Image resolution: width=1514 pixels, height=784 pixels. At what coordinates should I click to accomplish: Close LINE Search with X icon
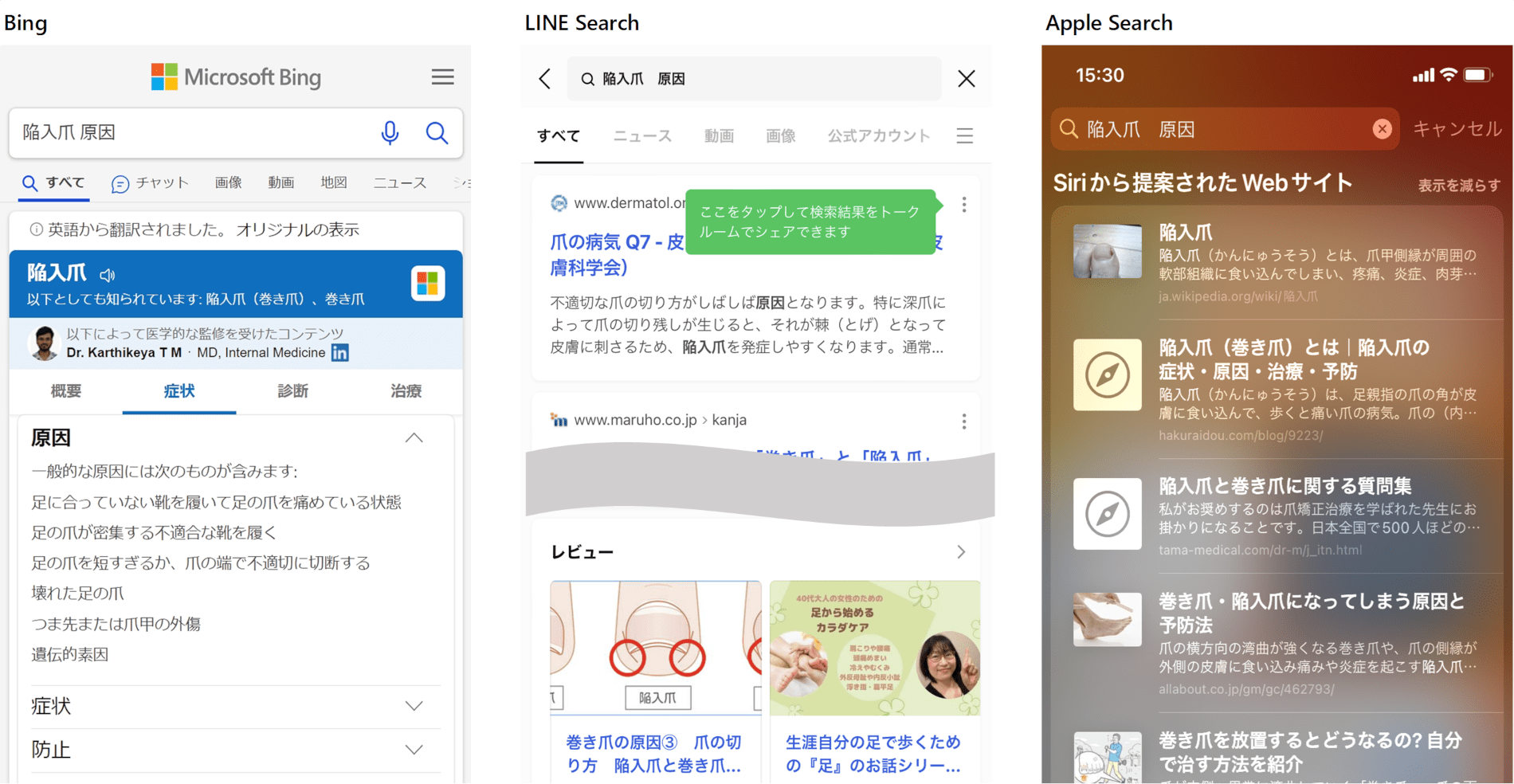pos(967,79)
